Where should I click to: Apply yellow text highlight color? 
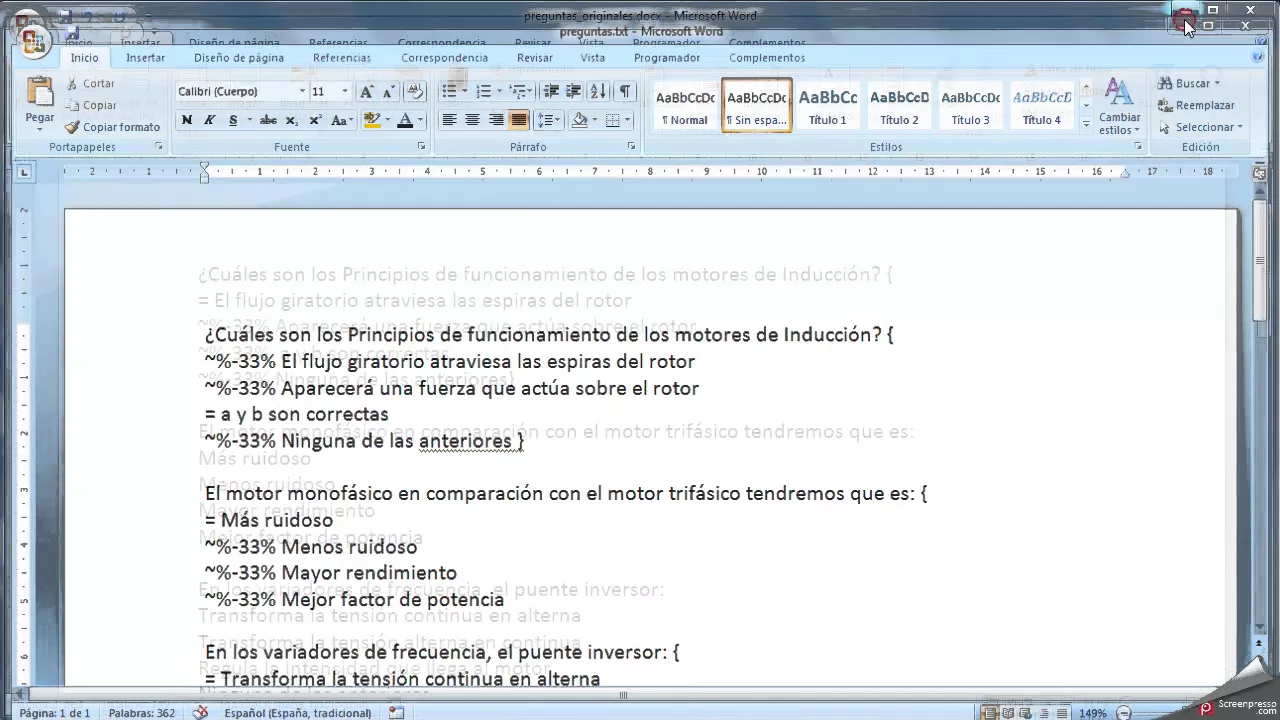point(371,120)
